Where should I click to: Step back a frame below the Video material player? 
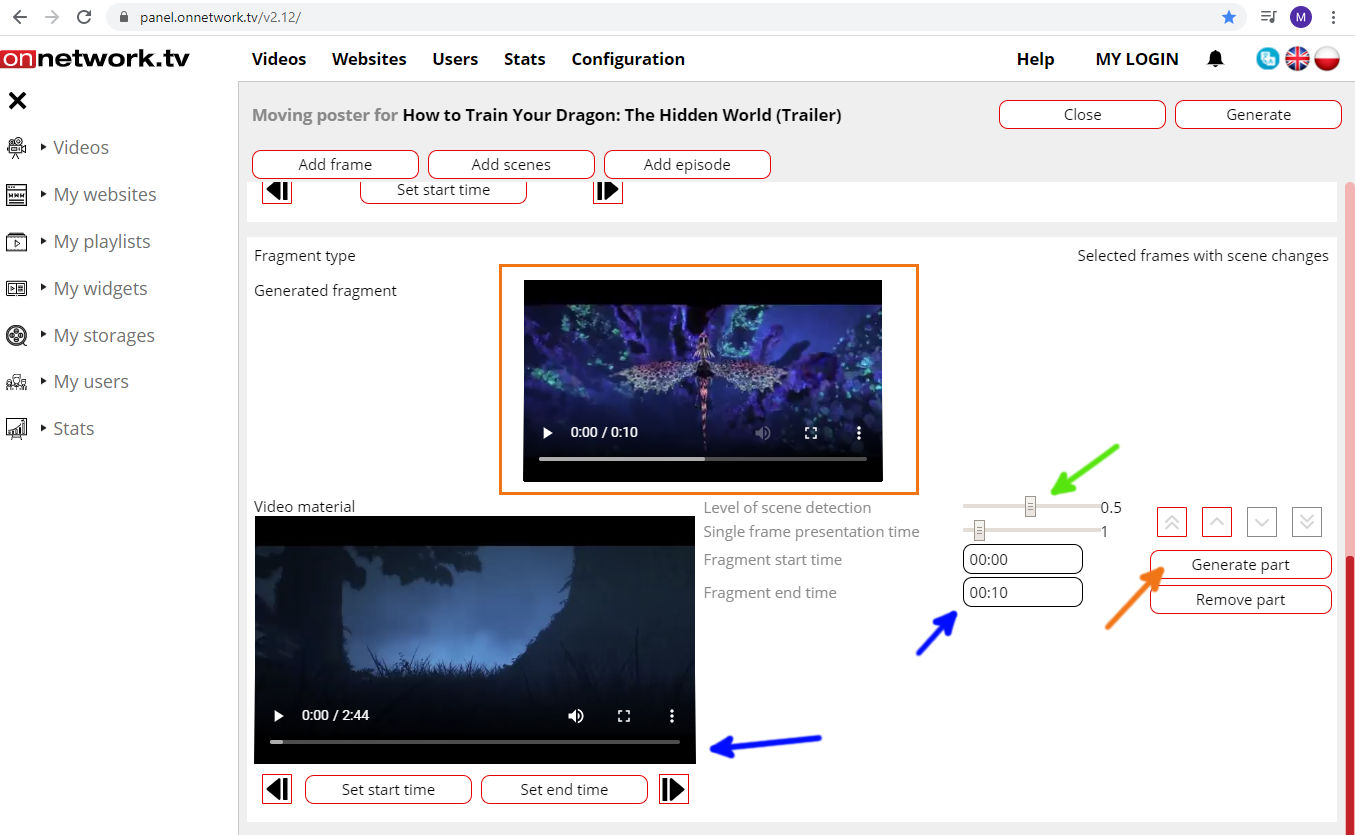pos(277,789)
